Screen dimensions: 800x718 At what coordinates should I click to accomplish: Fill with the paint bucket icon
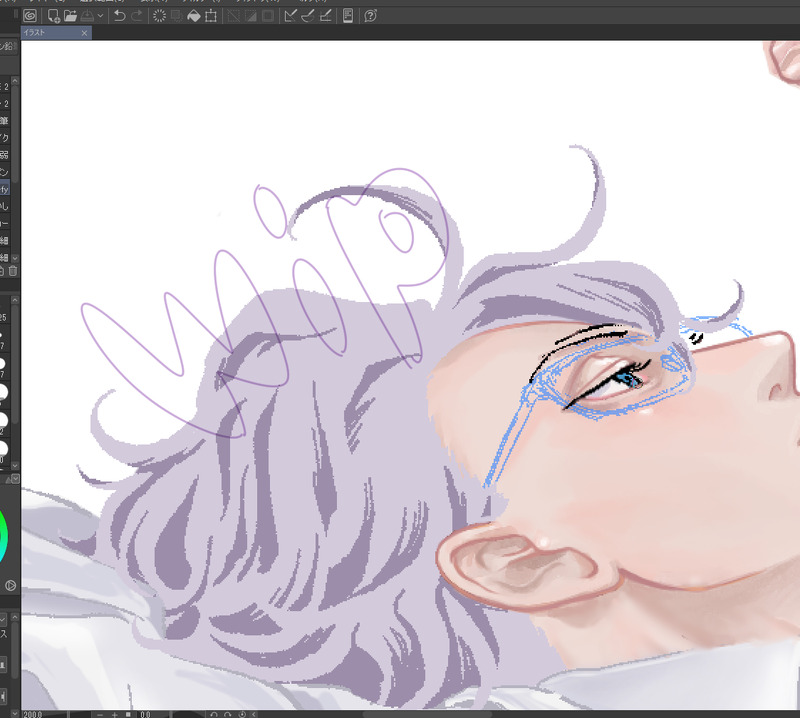(194, 16)
